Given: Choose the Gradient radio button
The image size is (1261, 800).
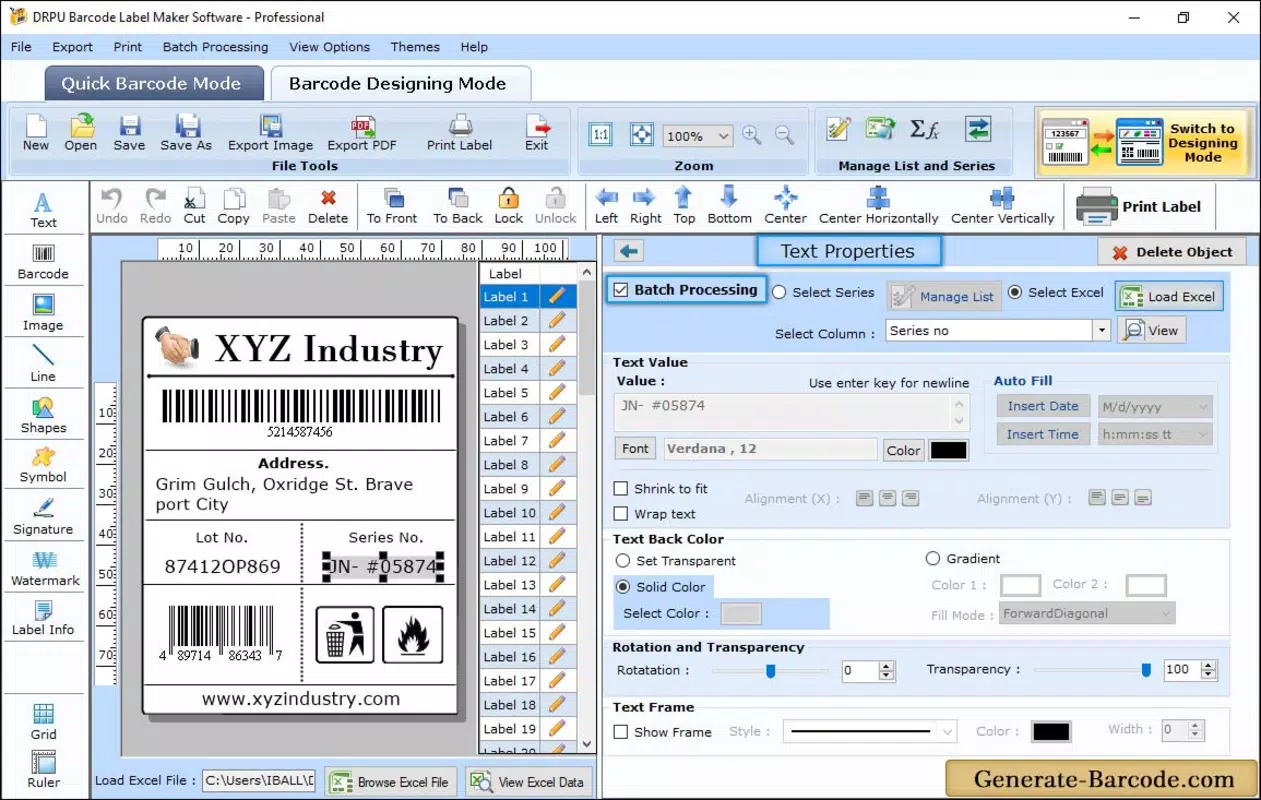Looking at the screenshot, I should 933,559.
